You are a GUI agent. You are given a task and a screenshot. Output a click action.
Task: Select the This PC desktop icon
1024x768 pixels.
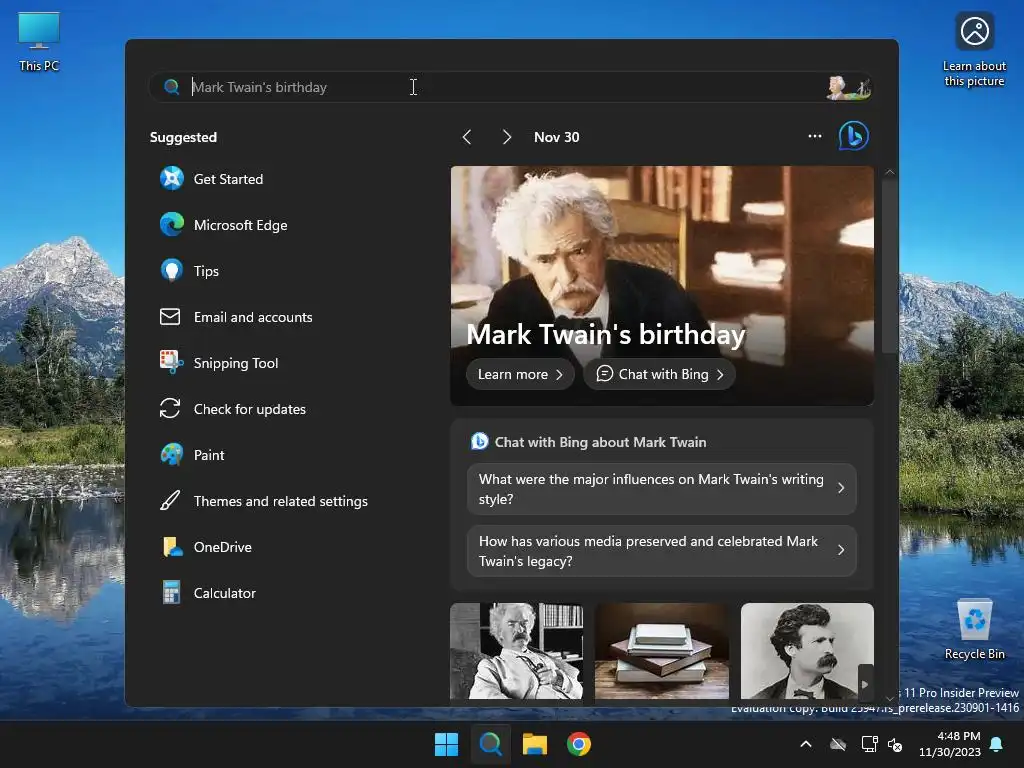pyautogui.click(x=39, y=42)
